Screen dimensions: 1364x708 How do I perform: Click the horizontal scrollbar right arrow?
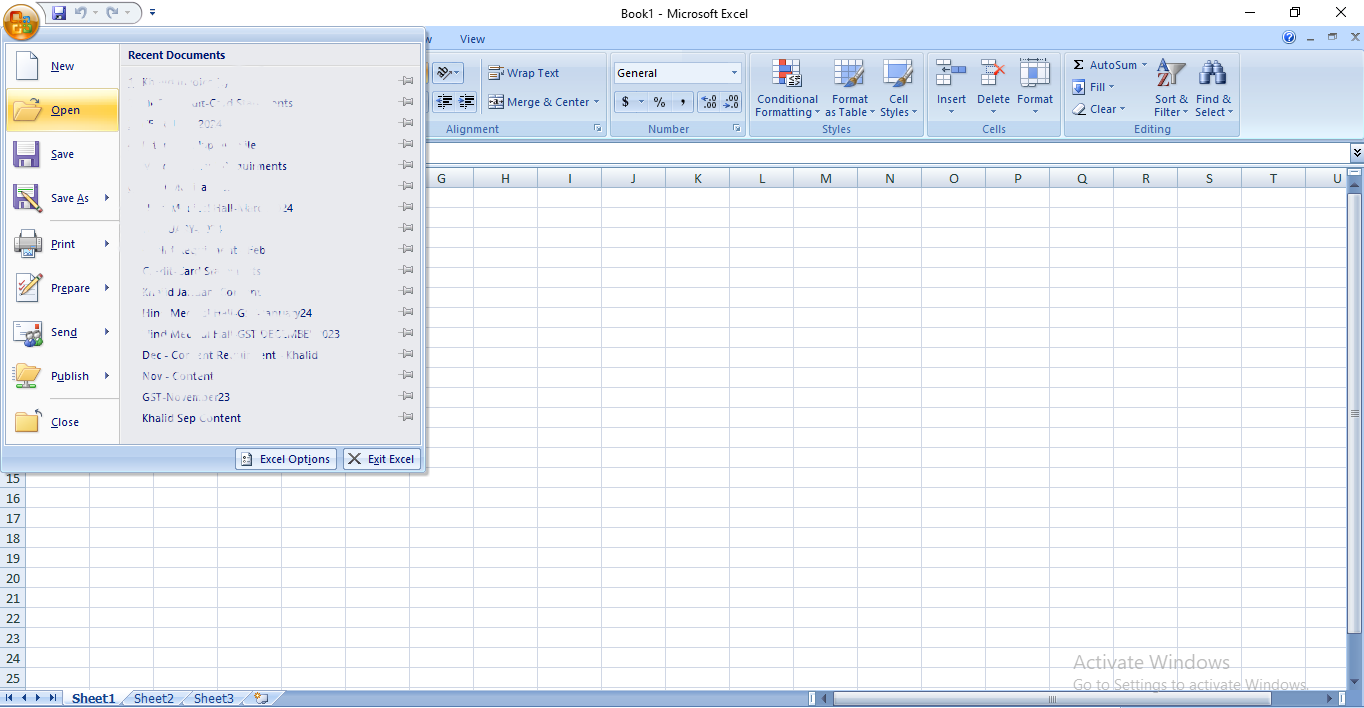coord(1330,698)
